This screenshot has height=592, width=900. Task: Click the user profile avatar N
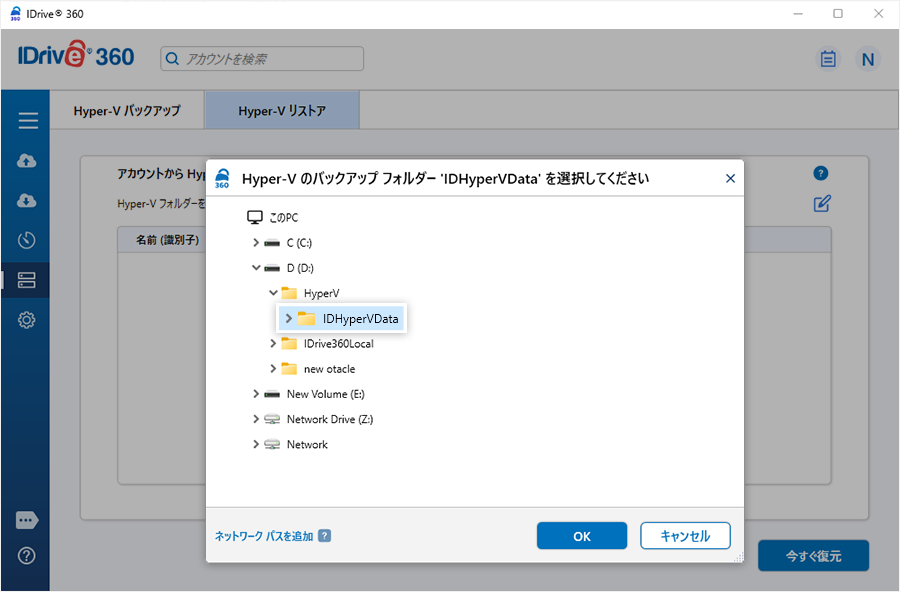(868, 59)
